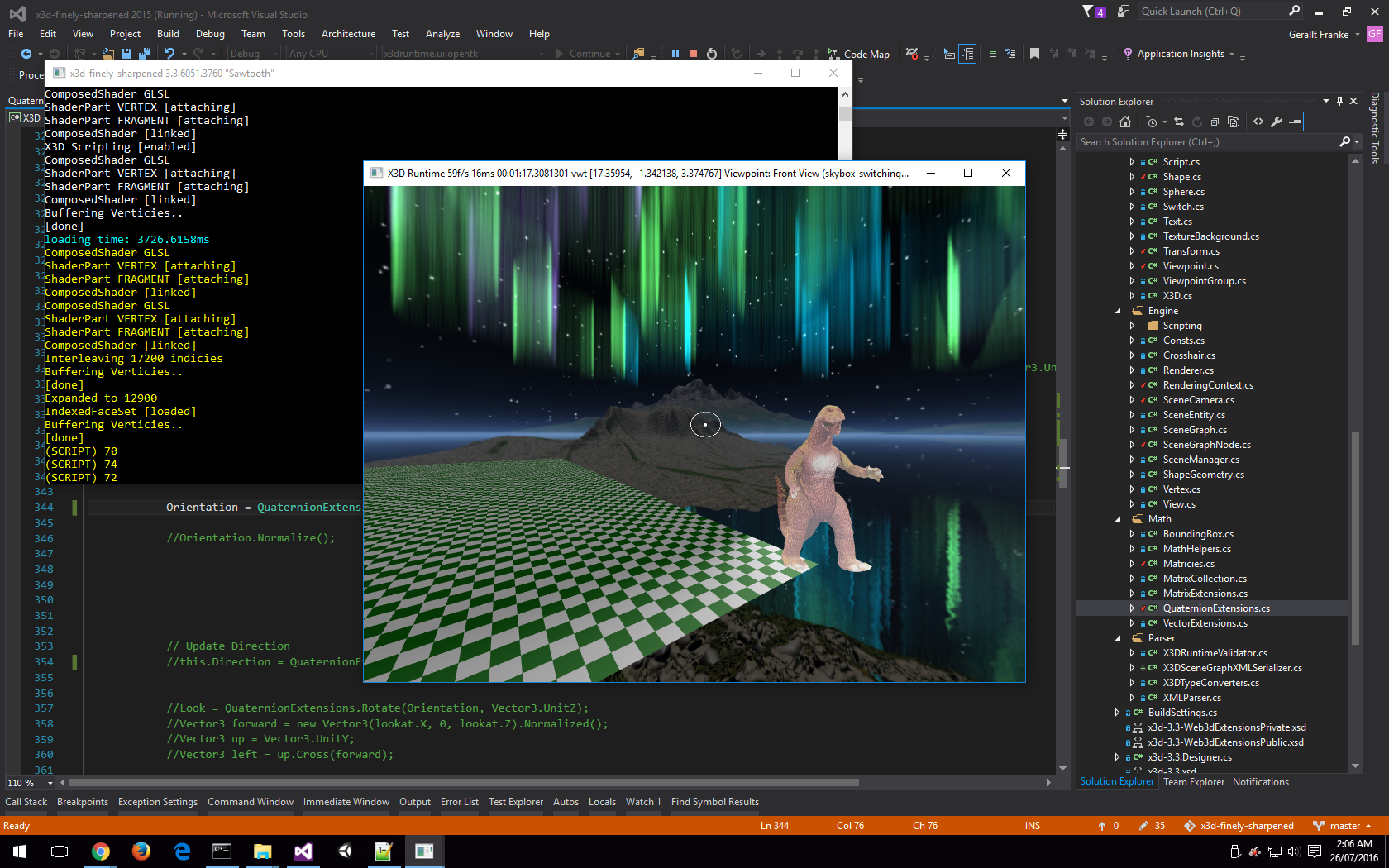Screen dimensions: 1389x868
Task: Collapse the Math folder in Solution Explorer
Action: [x=1119, y=519]
